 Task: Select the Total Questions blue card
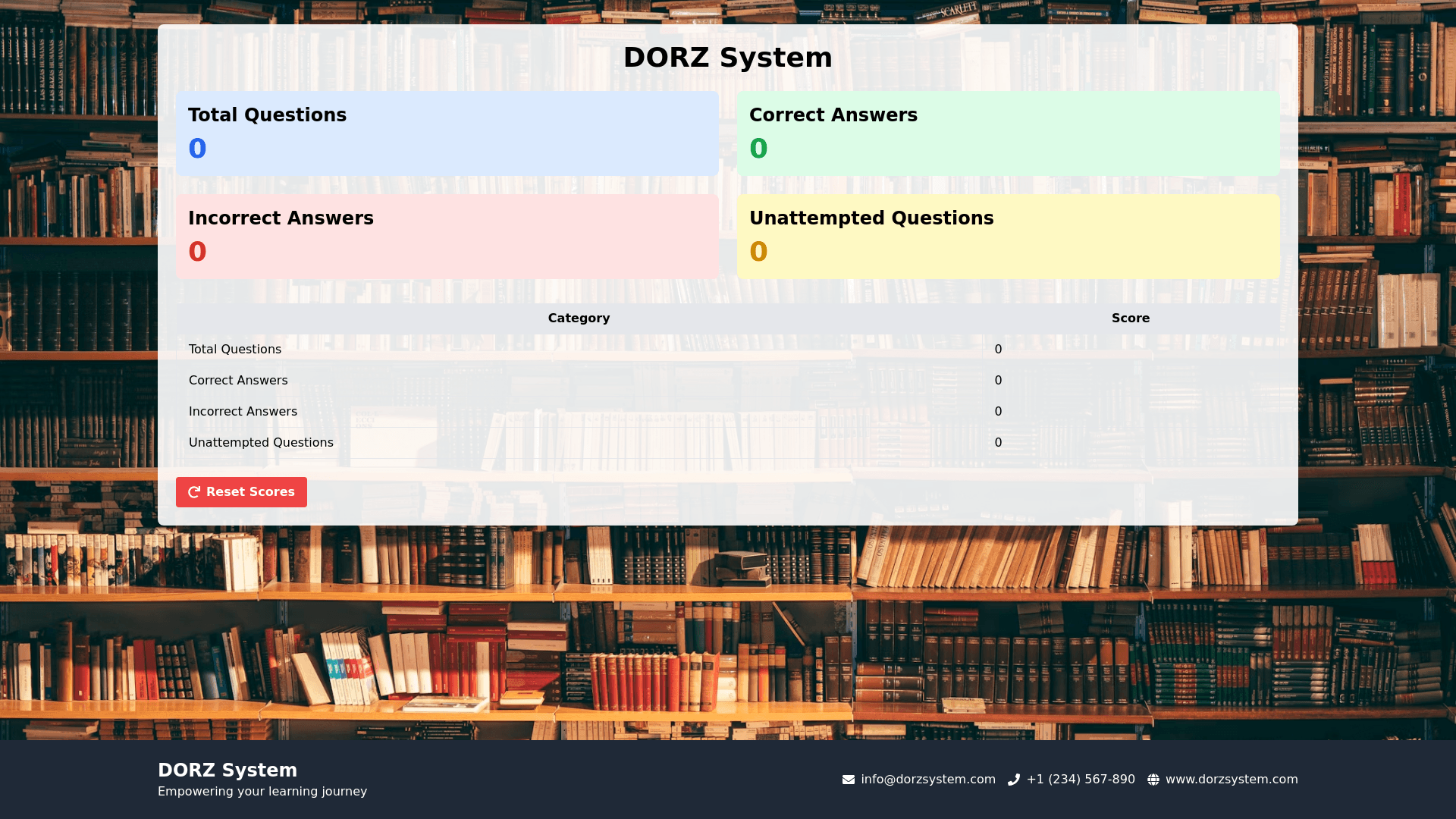tap(447, 133)
